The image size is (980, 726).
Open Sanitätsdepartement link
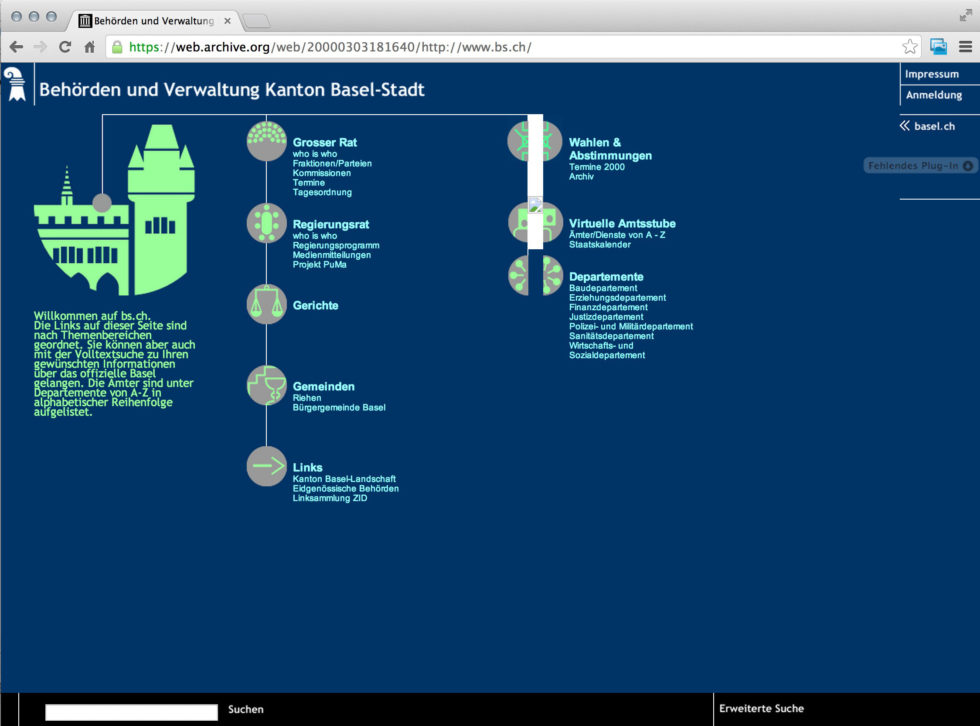tap(611, 336)
